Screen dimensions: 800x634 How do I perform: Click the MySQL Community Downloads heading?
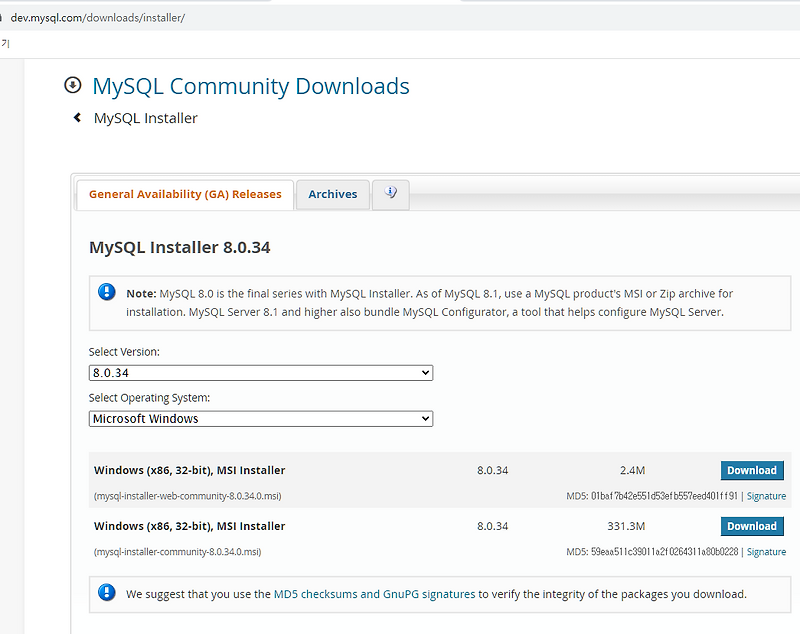coord(250,86)
